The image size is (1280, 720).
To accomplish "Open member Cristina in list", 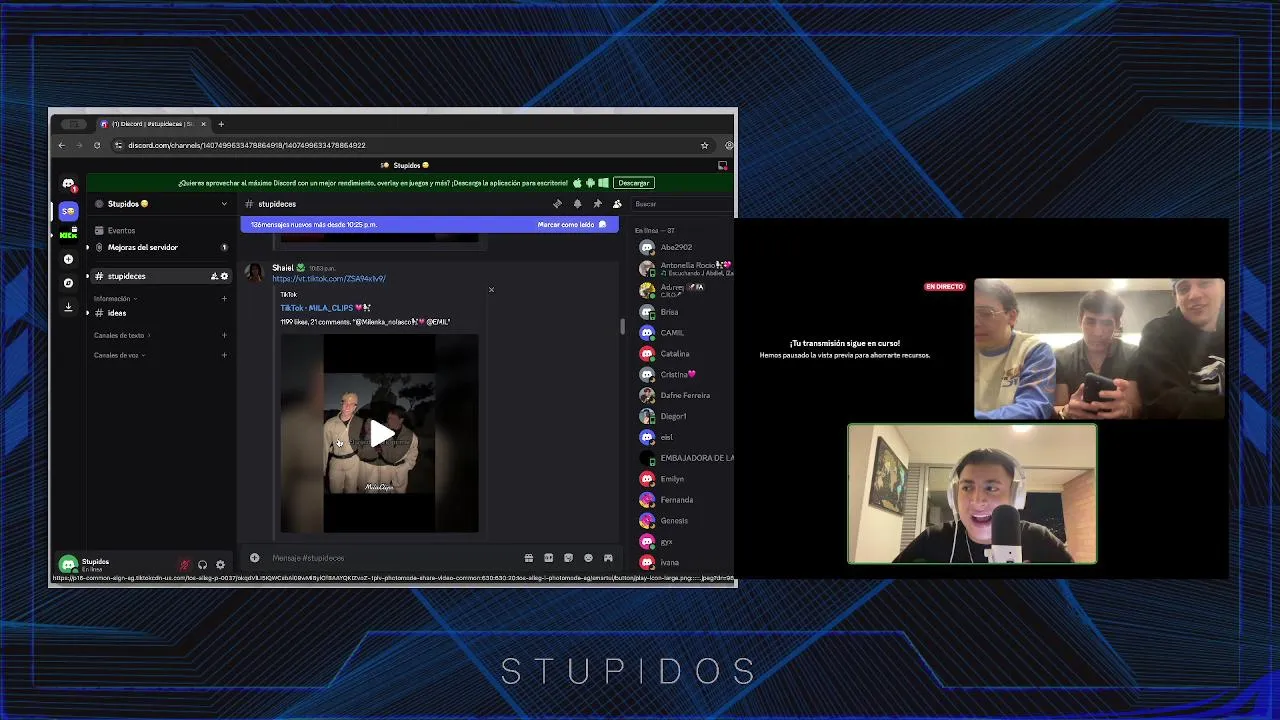I will pos(685,375).
